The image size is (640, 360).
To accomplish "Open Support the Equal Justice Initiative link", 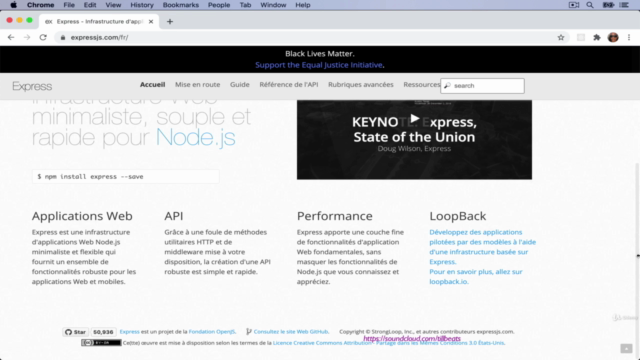I will click(319, 65).
